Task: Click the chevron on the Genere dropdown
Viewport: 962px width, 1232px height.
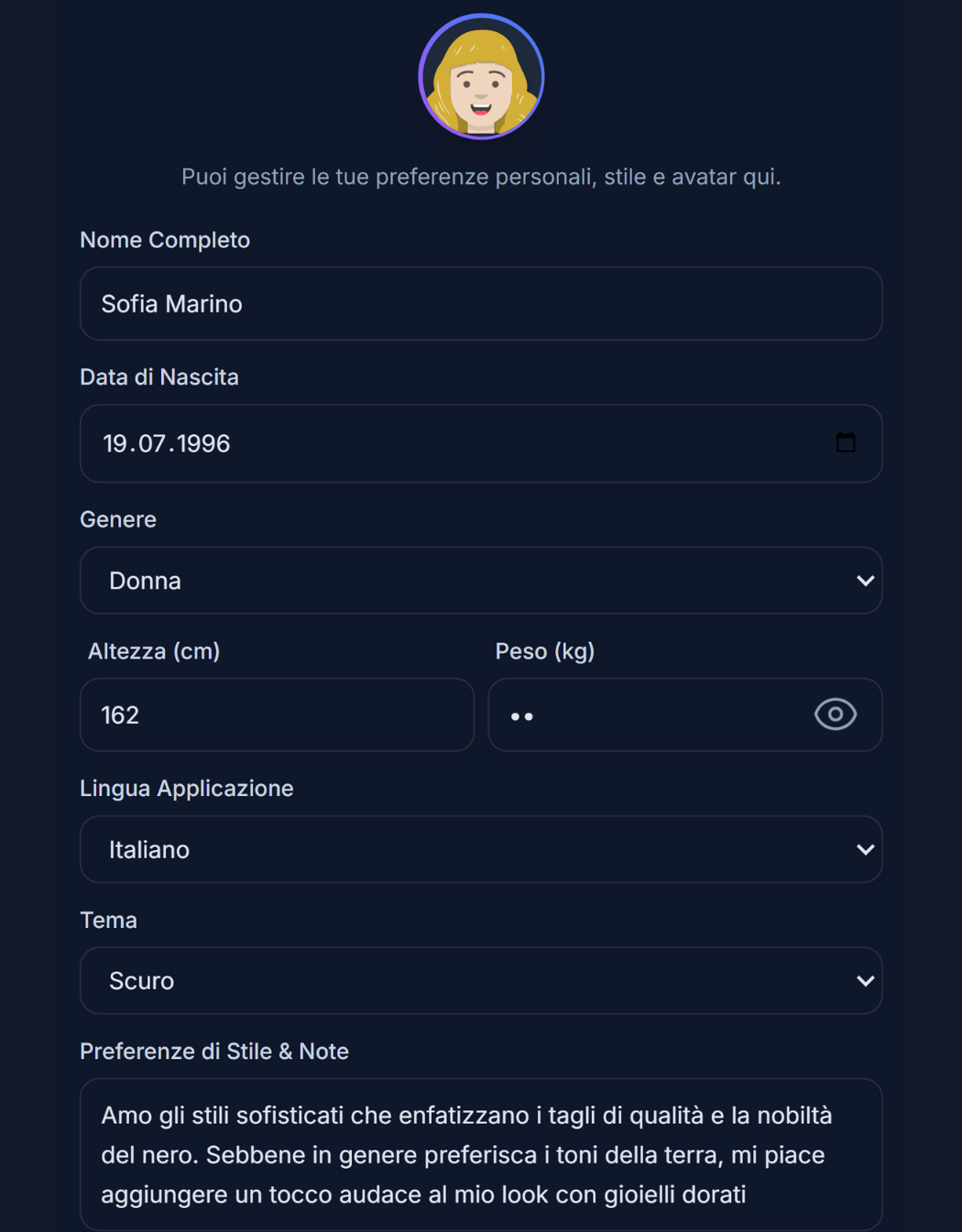Action: [864, 580]
